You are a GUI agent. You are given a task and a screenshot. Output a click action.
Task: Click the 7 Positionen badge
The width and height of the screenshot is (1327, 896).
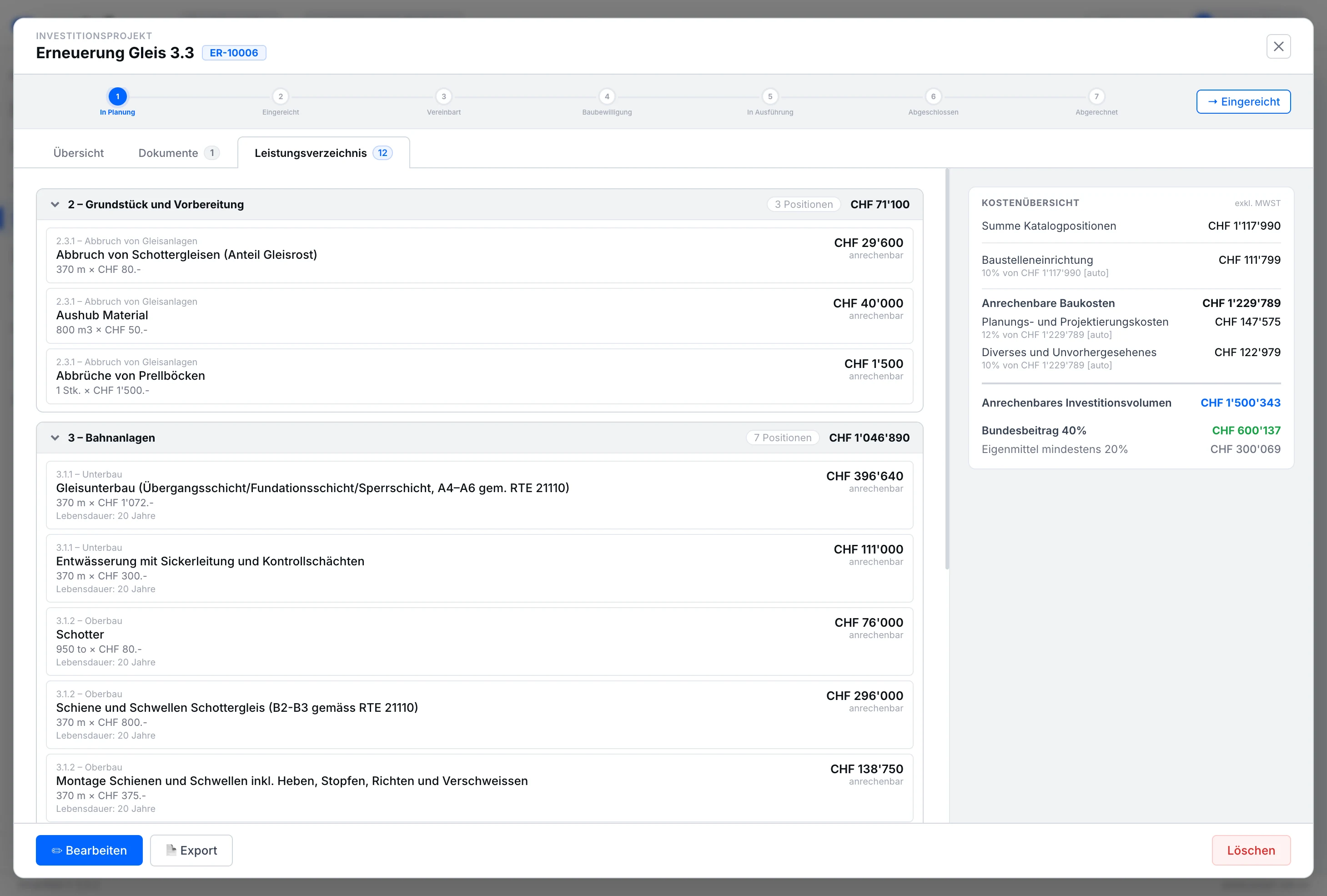click(782, 438)
